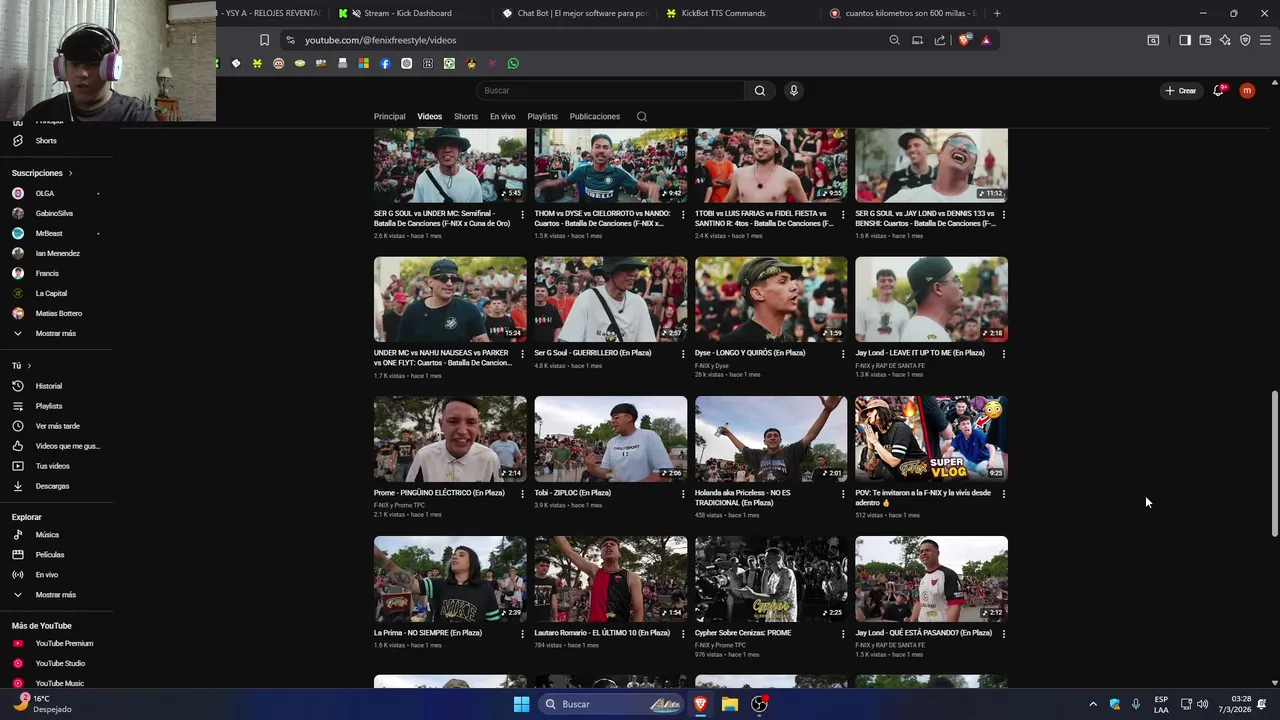Viewport: 1280px width, 720px height.
Task: Open the Publicaciones channel tab
Action: [595, 117]
